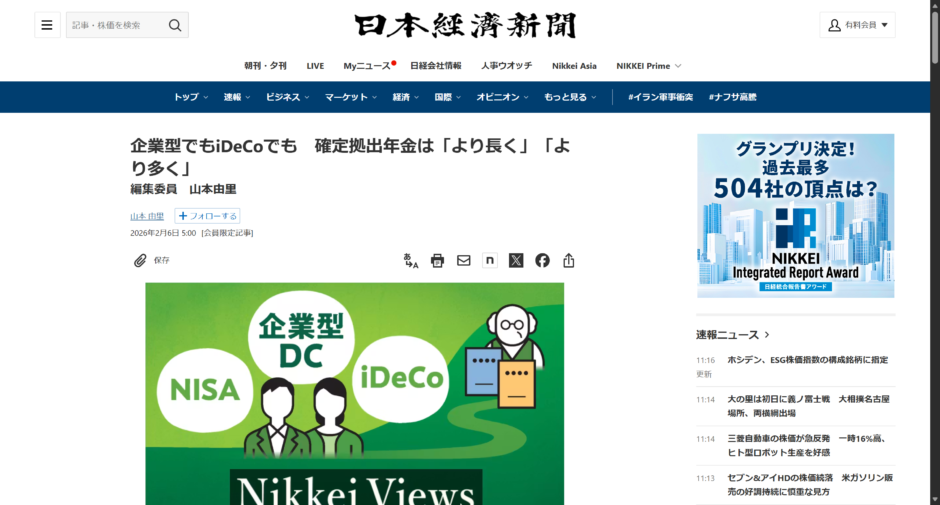Open the #イラン軍事衝突 topic tag

(660, 97)
